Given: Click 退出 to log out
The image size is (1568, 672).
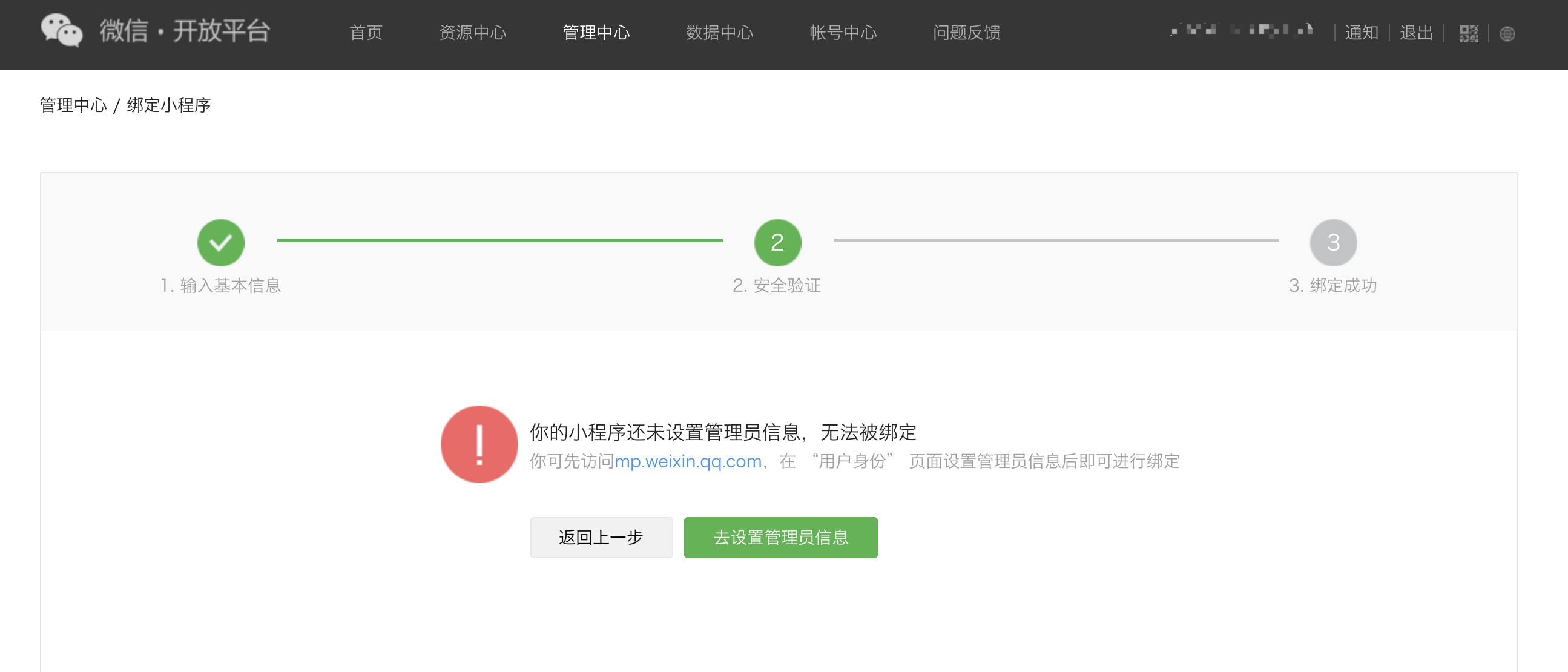Looking at the screenshot, I should 1416,32.
